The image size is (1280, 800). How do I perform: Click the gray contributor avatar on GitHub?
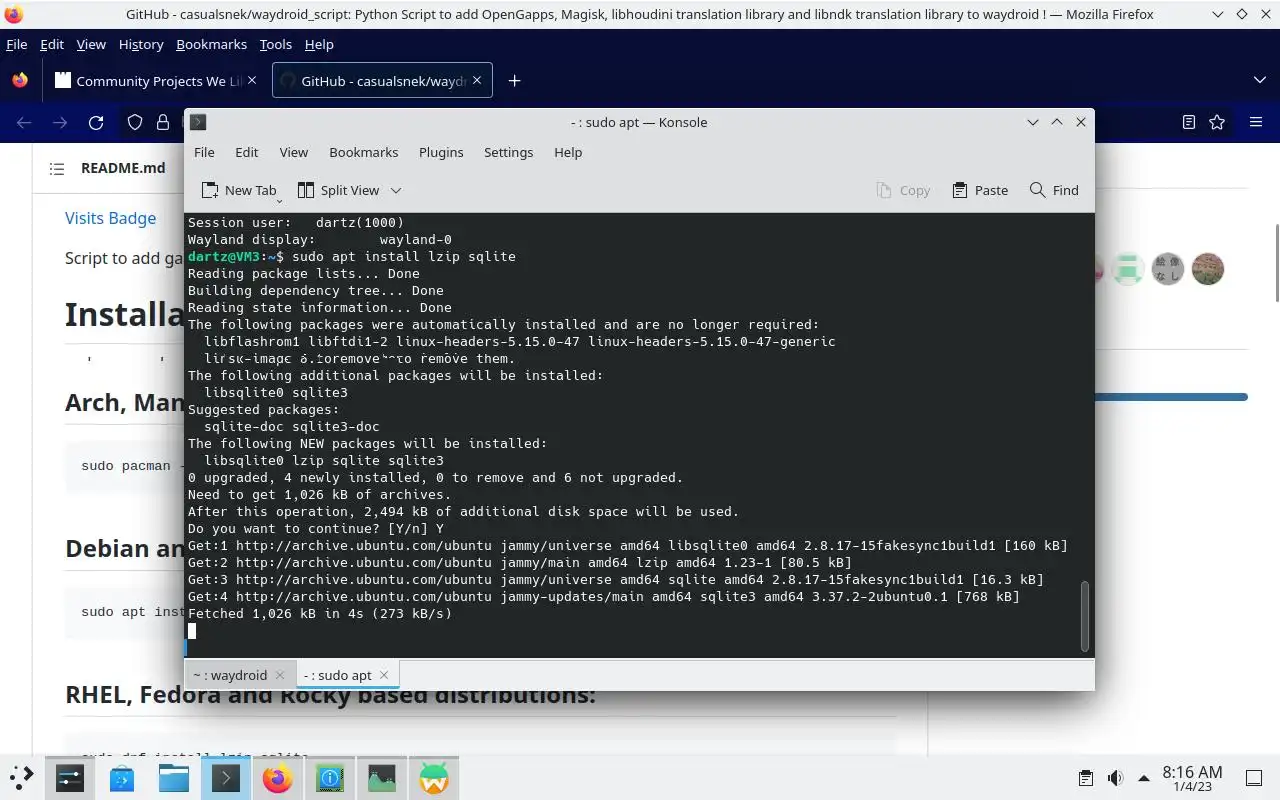pyautogui.click(x=1168, y=269)
